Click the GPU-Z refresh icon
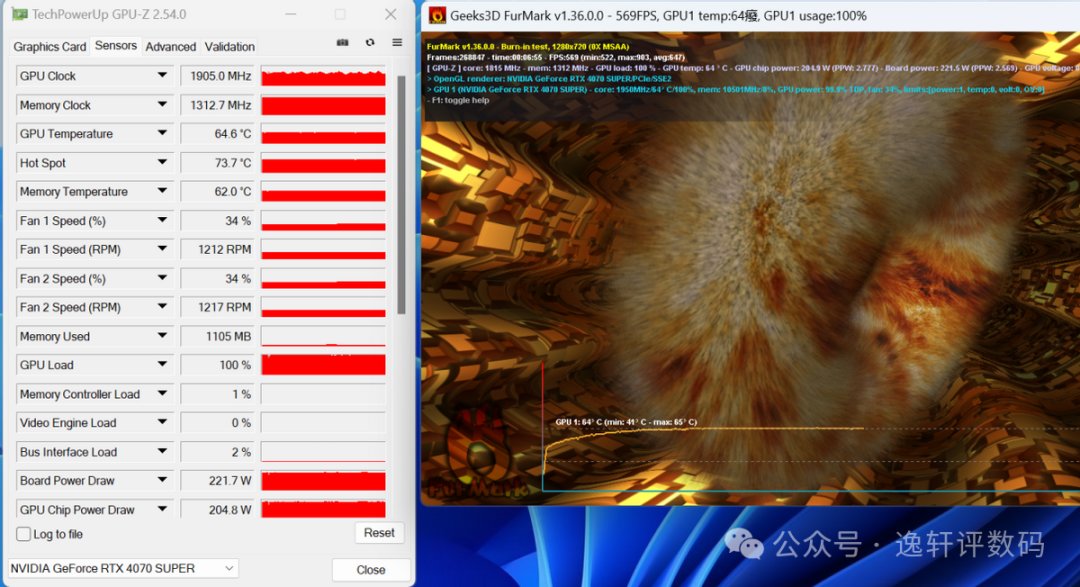 [x=370, y=43]
